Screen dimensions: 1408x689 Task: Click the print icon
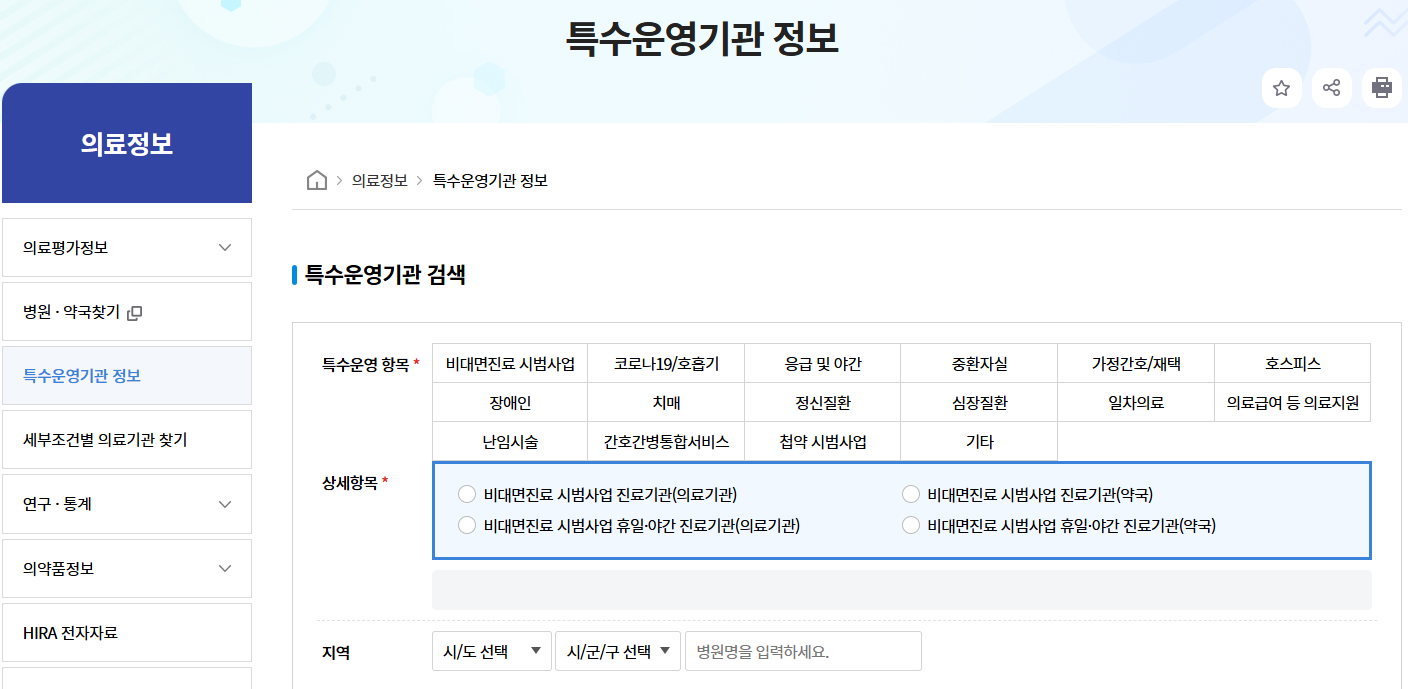[1381, 88]
